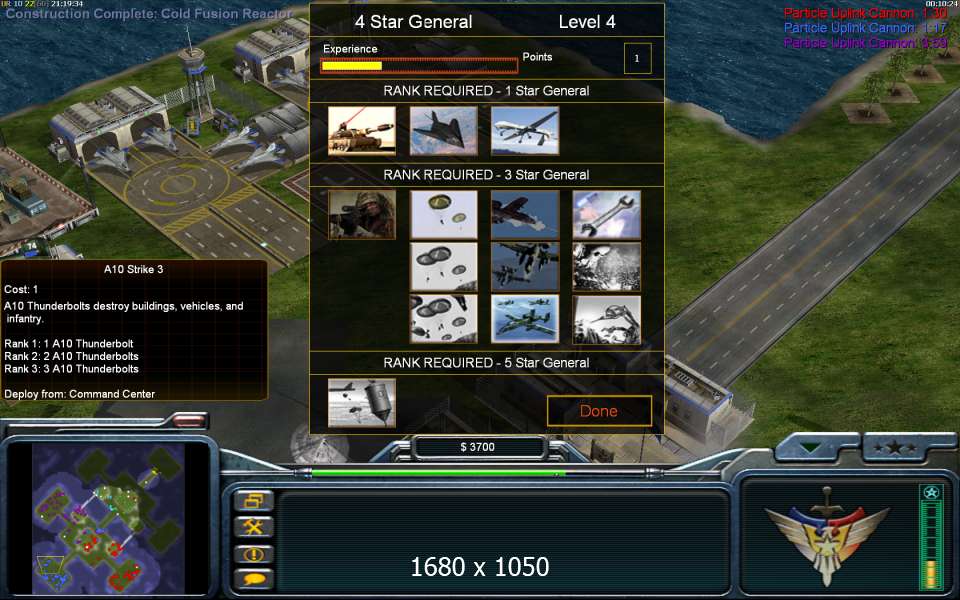The image size is (960, 600).
Task: Choose the A10 Strike 3 icon
Action: pyautogui.click(x=525, y=319)
